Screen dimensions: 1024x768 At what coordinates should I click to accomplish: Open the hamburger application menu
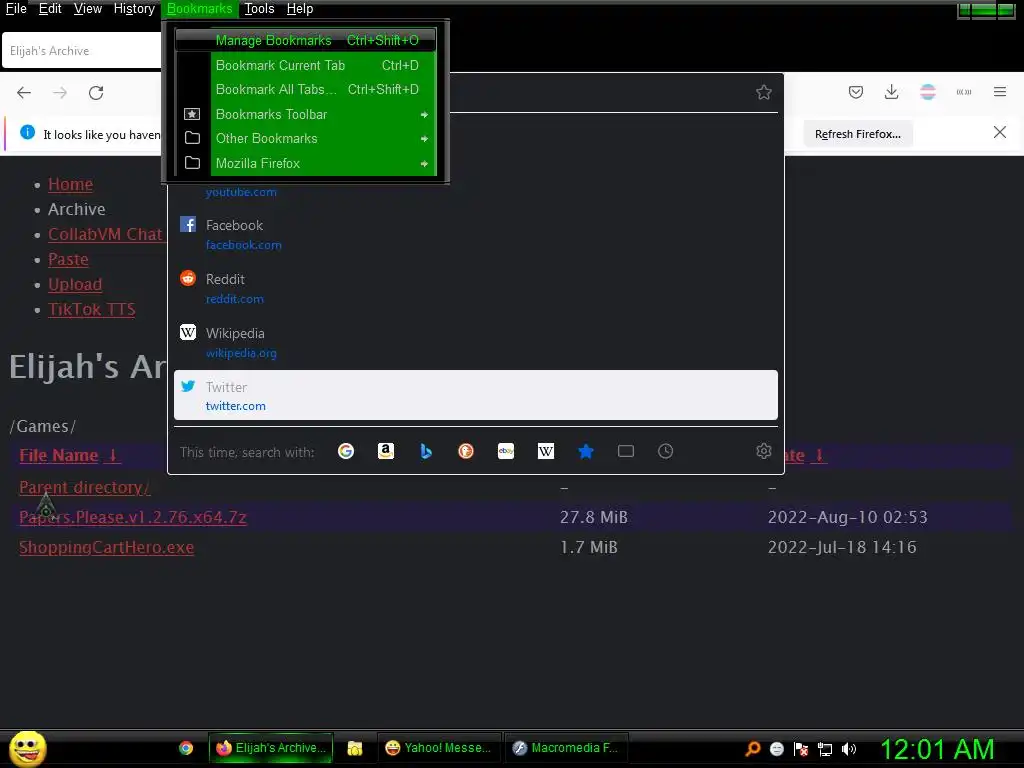click(x=1000, y=92)
